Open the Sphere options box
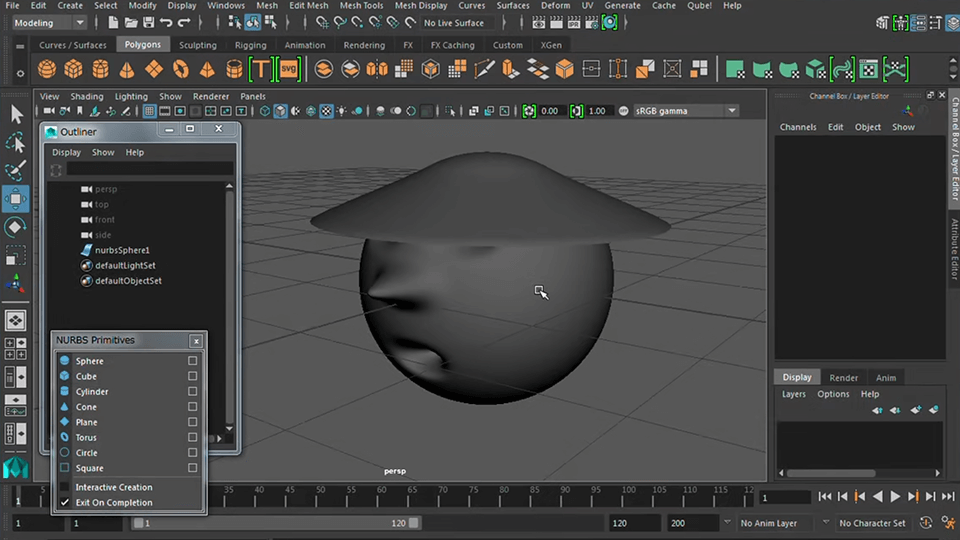 coord(193,361)
